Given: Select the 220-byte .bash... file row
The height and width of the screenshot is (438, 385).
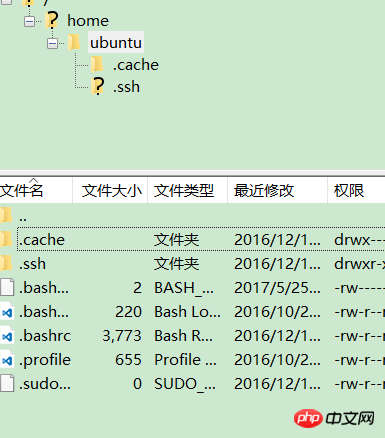Looking at the screenshot, I should [x=192, y=312].
